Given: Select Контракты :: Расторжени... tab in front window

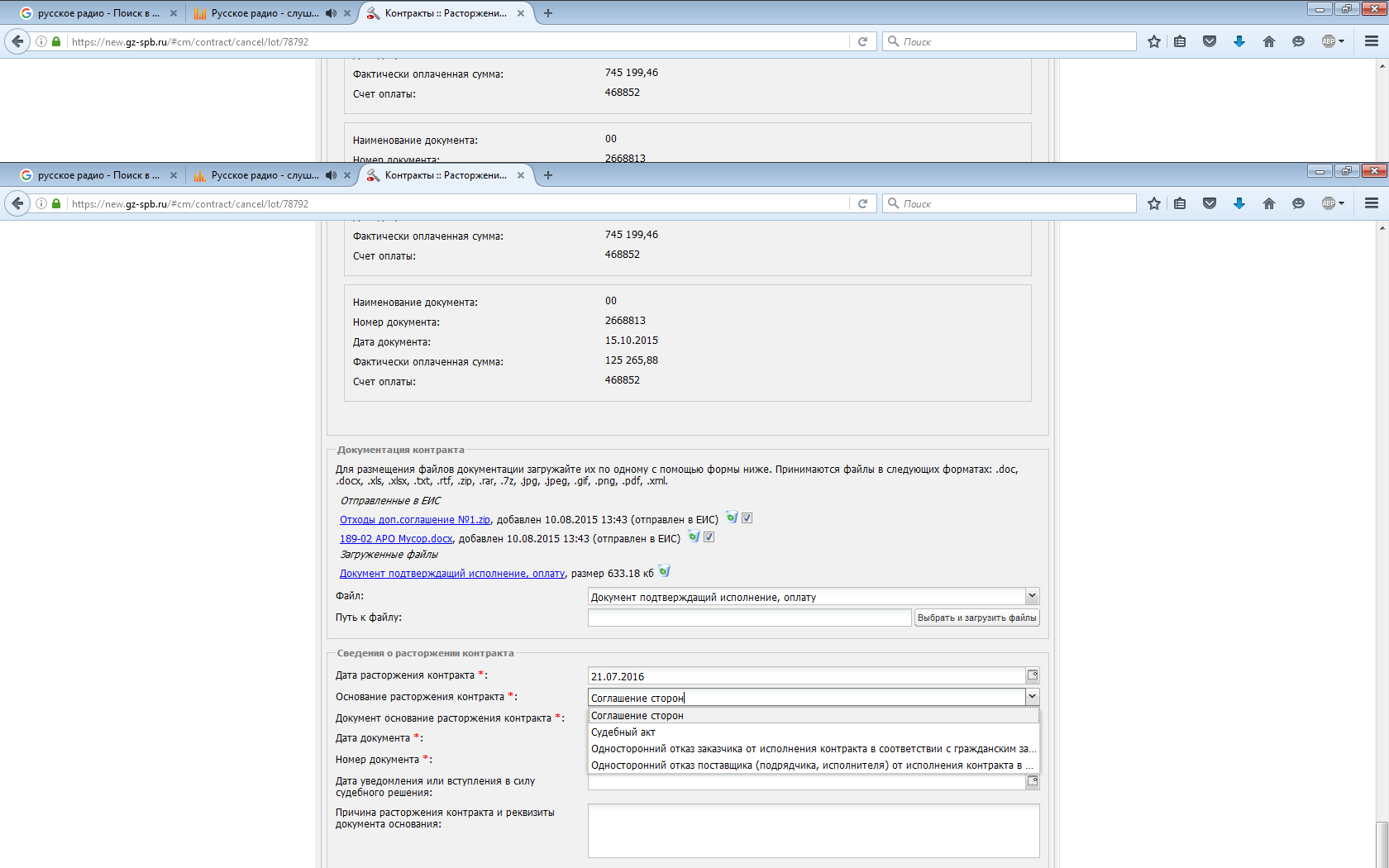Looking at the screenshot, I should (446, 175).
